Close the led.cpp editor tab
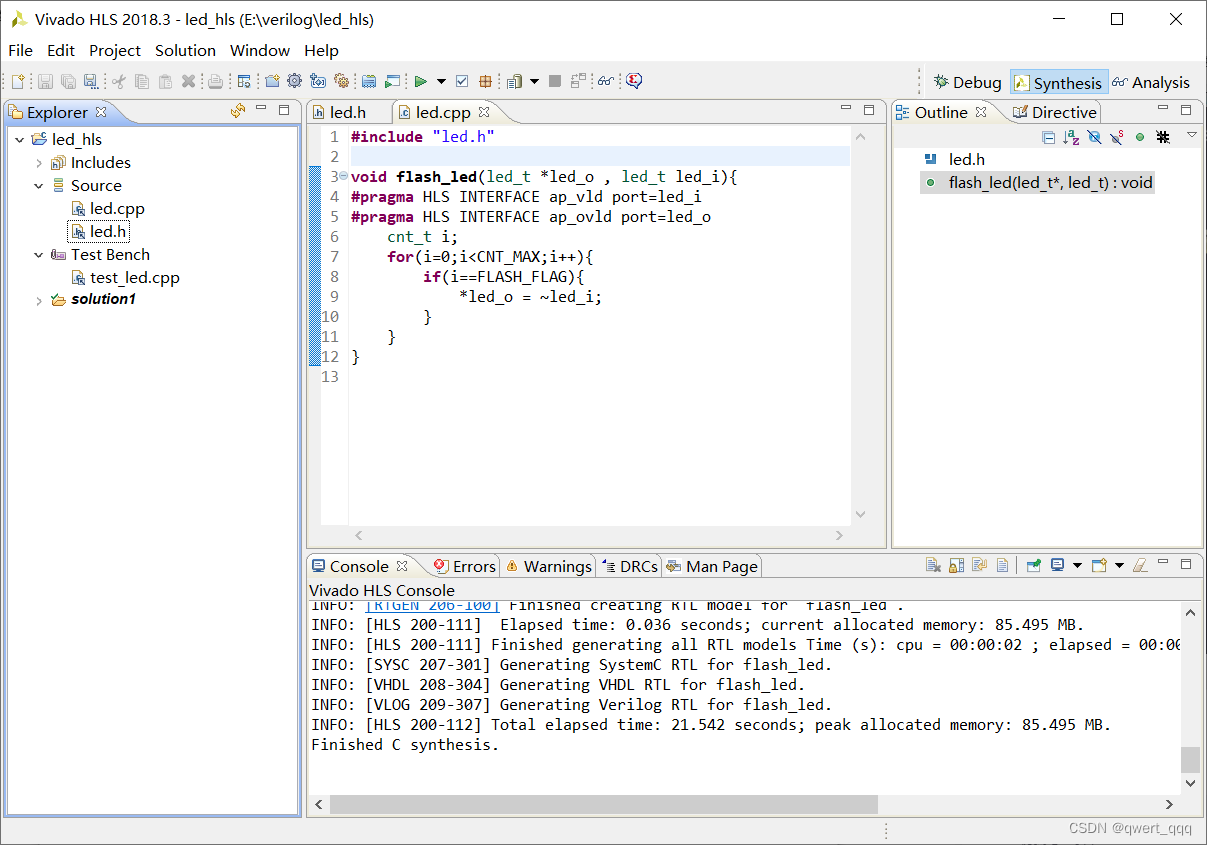Image resolution: width=1207 pixels, height=845 pixels. pyautogui.click(x=484, y=112)
